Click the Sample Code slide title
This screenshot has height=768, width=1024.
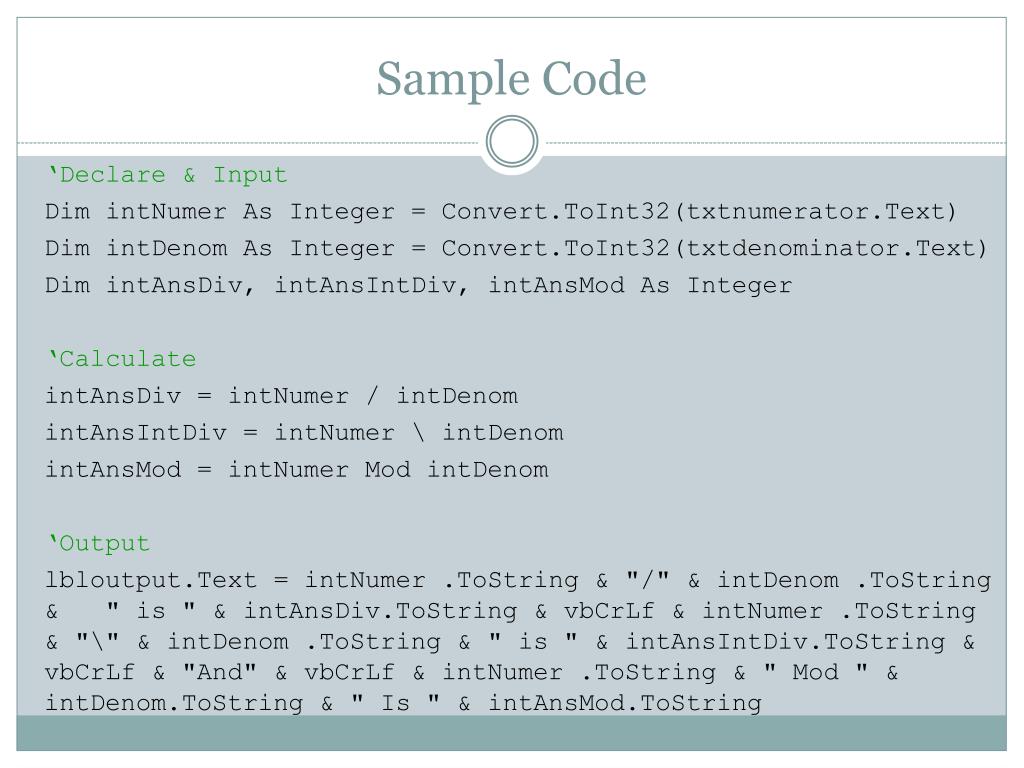pyautogui.click(x=511, y=79)
